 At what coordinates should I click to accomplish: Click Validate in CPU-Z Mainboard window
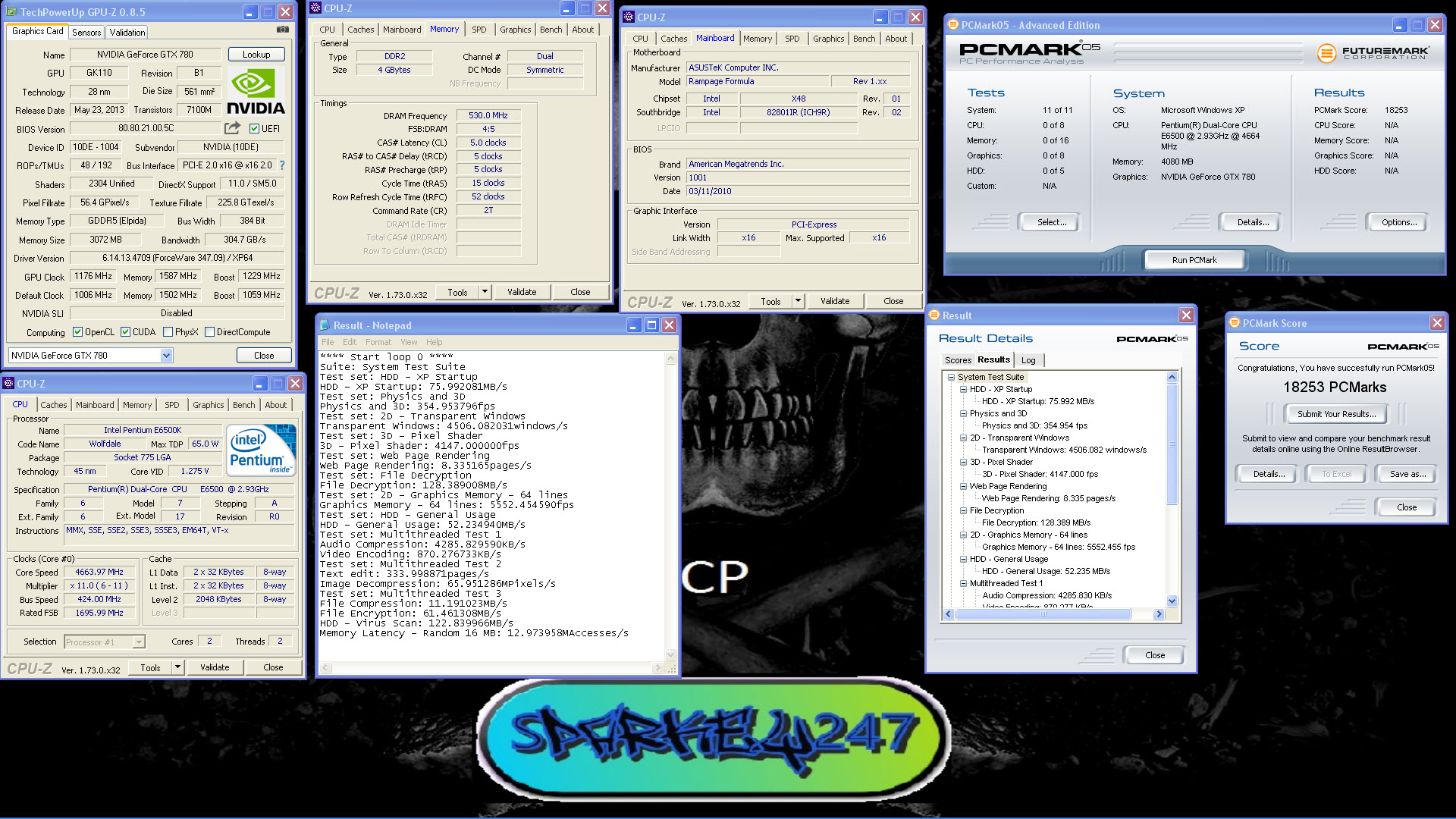pyautogui.click(x=835, y=301)
